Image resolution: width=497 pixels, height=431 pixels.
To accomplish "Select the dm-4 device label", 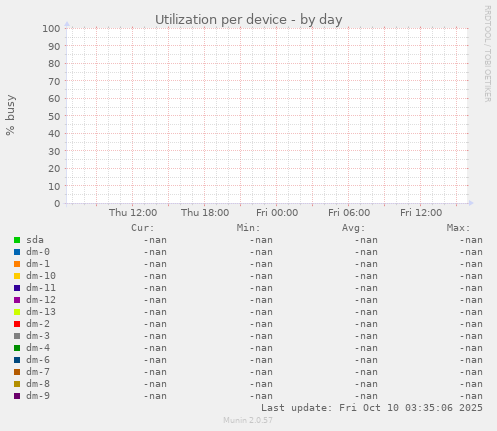I will pos(38,348).
